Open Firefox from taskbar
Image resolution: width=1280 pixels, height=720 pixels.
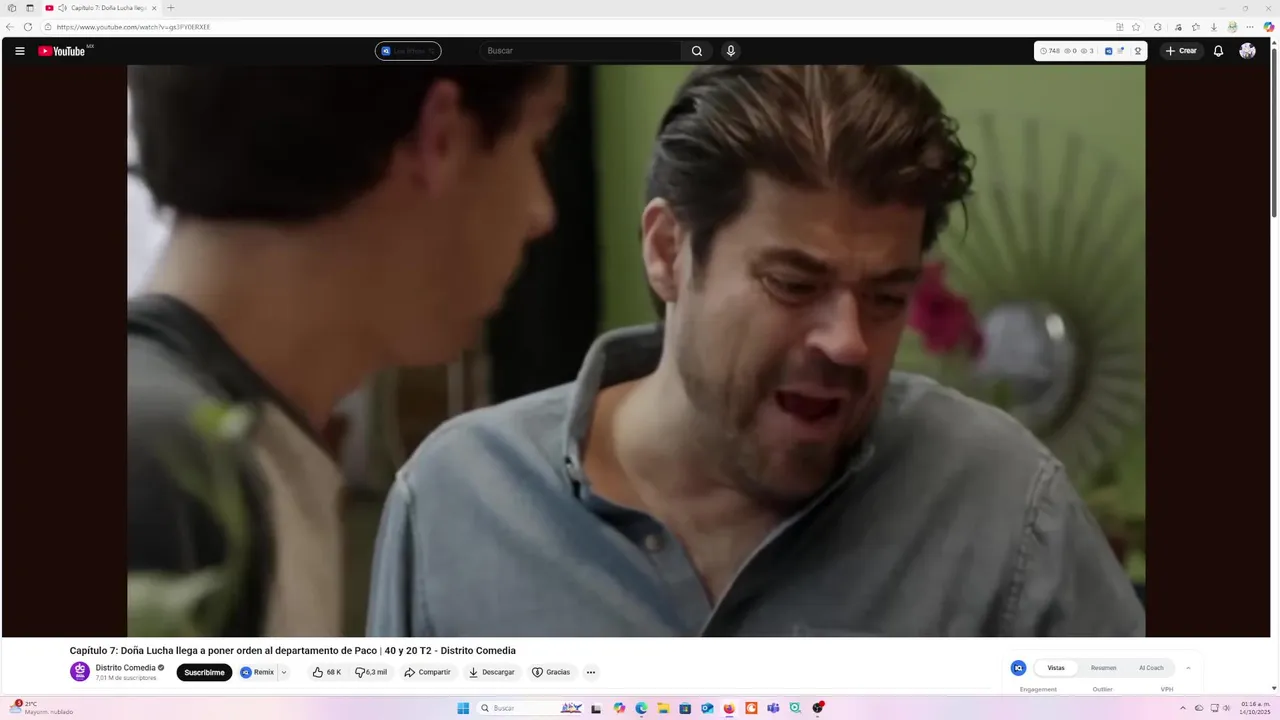tap(729, 708)
